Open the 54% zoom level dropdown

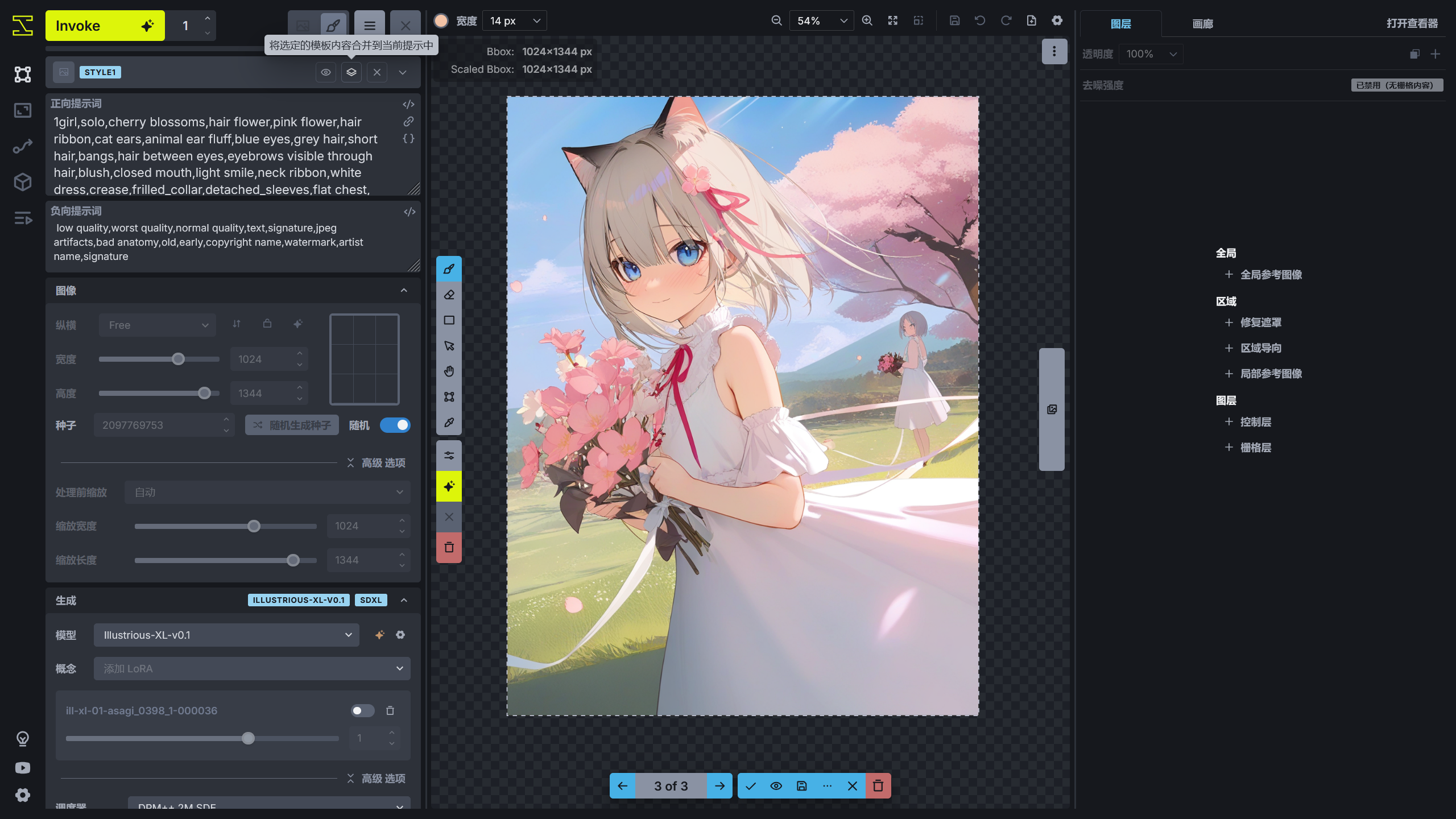[821, 21]
